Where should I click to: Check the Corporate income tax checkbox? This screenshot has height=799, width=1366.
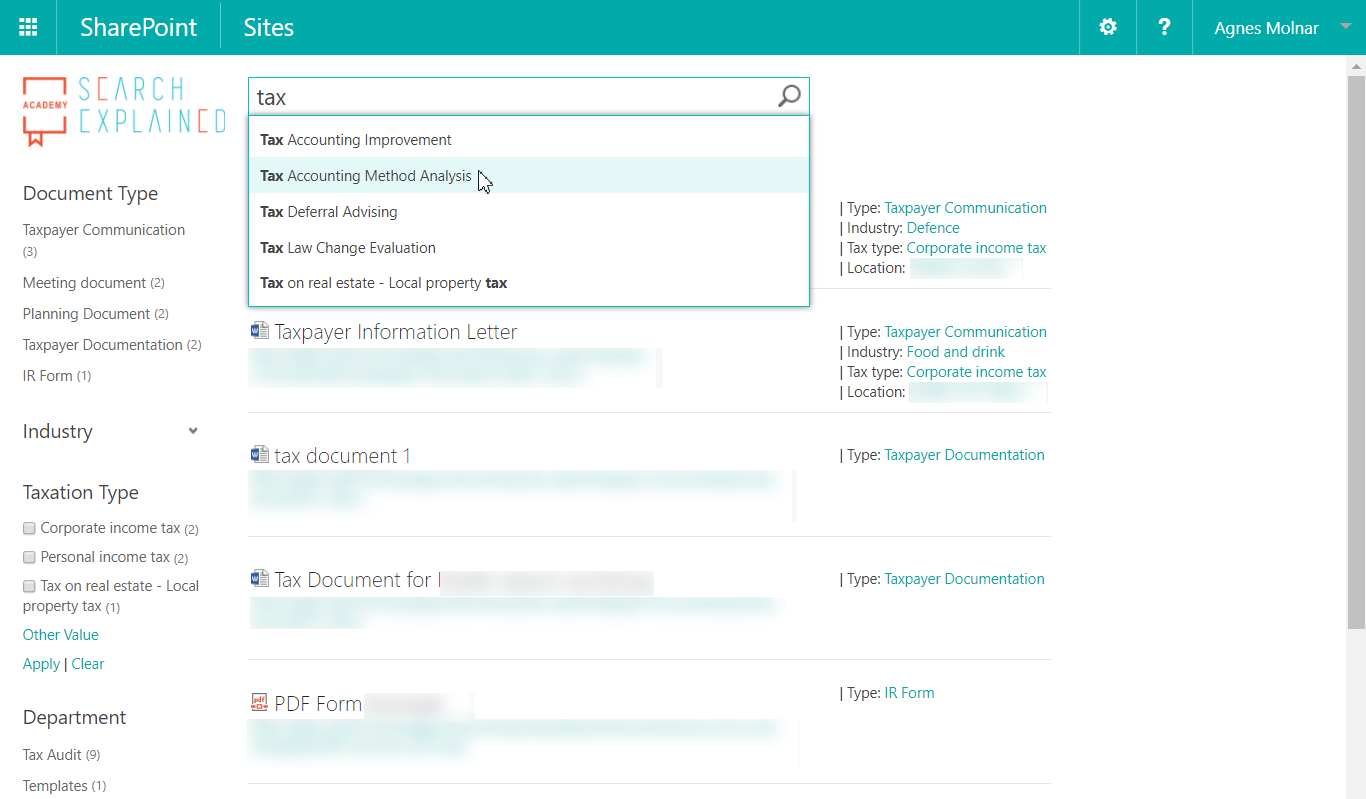[x=30, y=528]
